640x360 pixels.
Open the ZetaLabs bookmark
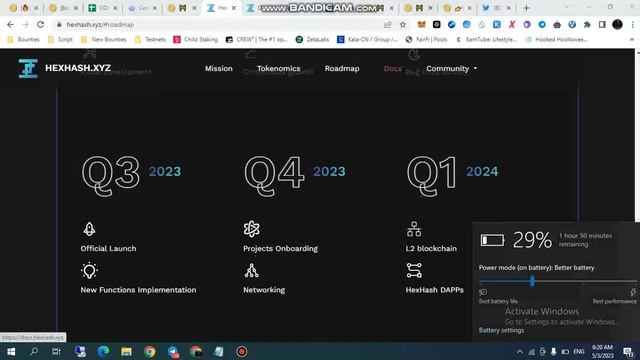point(312,40)
